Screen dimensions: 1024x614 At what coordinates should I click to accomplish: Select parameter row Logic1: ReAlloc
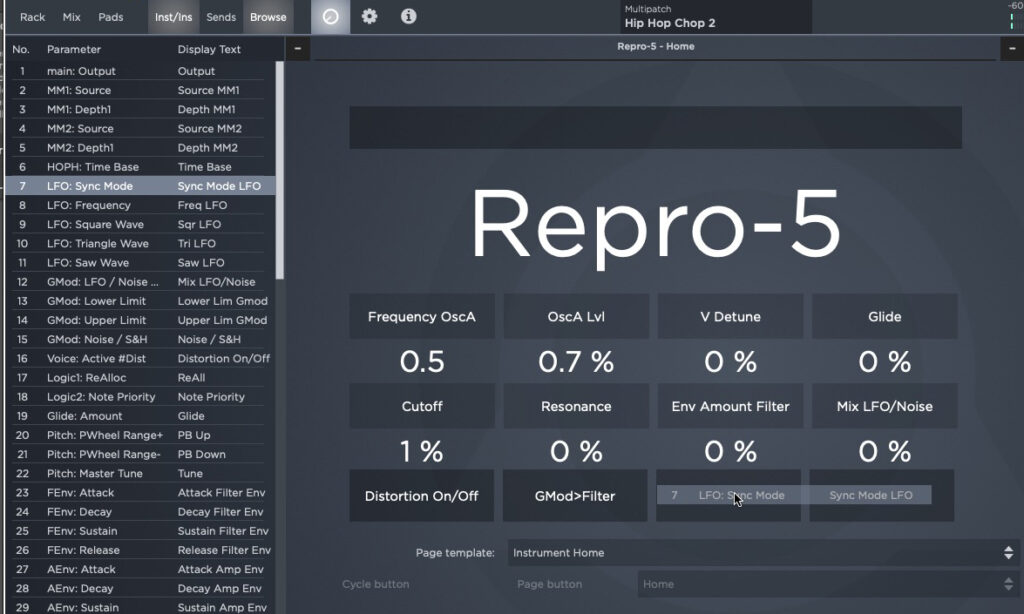click(140, 378)
